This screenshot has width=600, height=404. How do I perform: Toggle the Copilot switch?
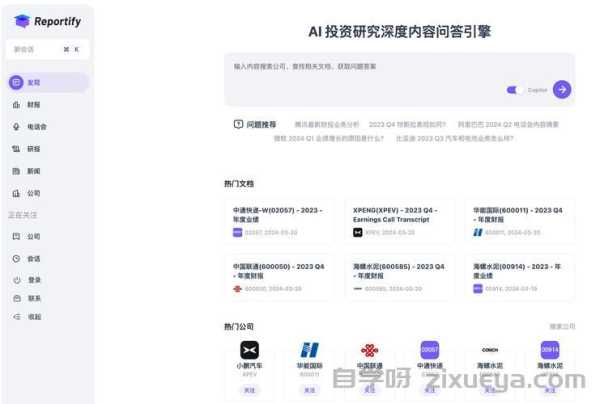point(514,90)
